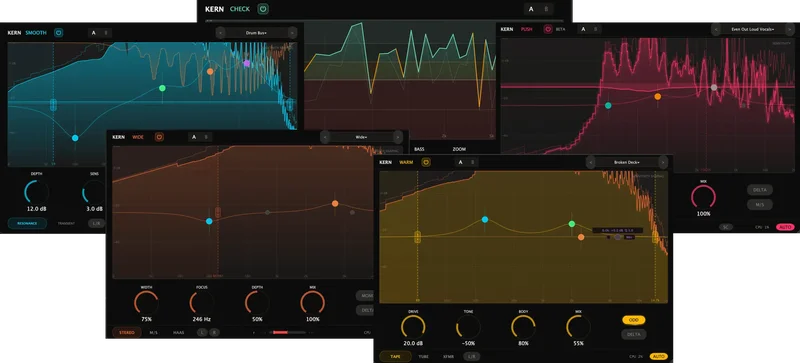Toggle the power icon in Kern Push
The width and height of the screenshot is (800, 363).
pyautogui.click(x=548, y=29)
